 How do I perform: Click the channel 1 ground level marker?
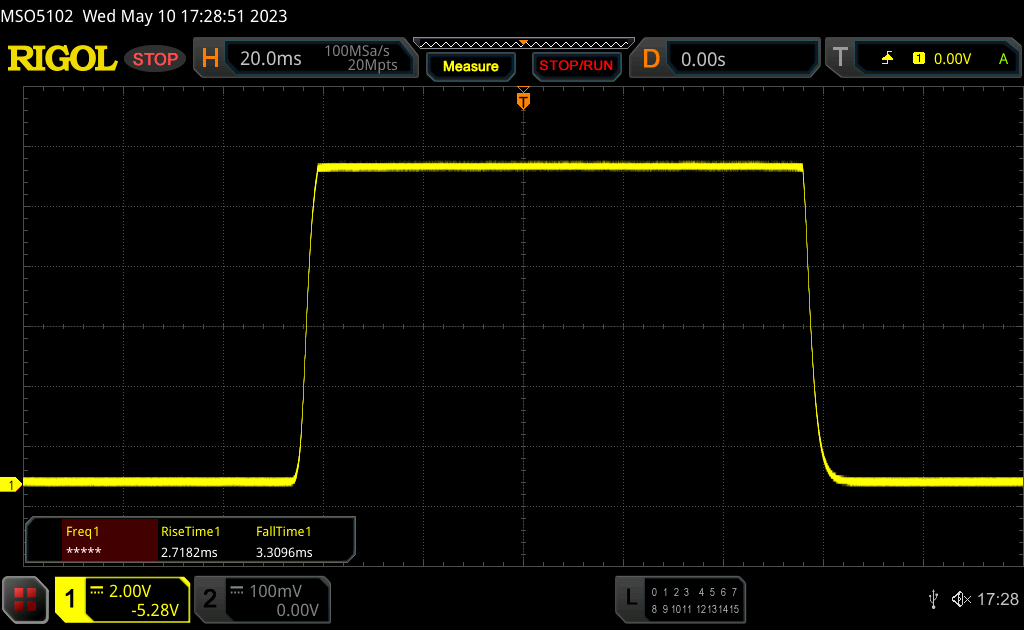click(10, 484)
